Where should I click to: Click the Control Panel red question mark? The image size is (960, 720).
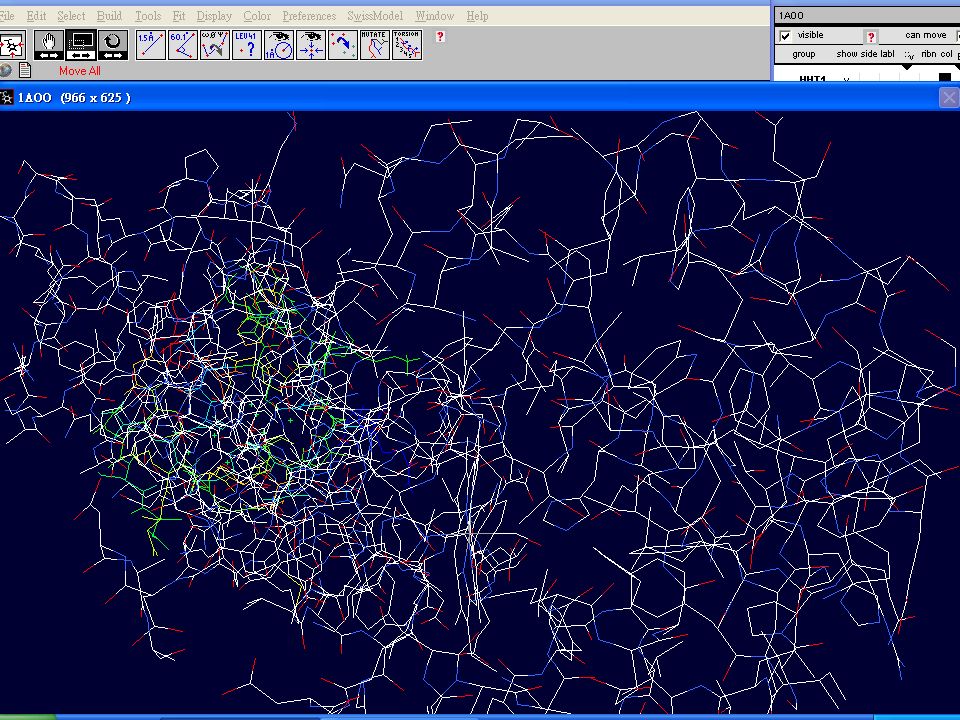(871, 37)
